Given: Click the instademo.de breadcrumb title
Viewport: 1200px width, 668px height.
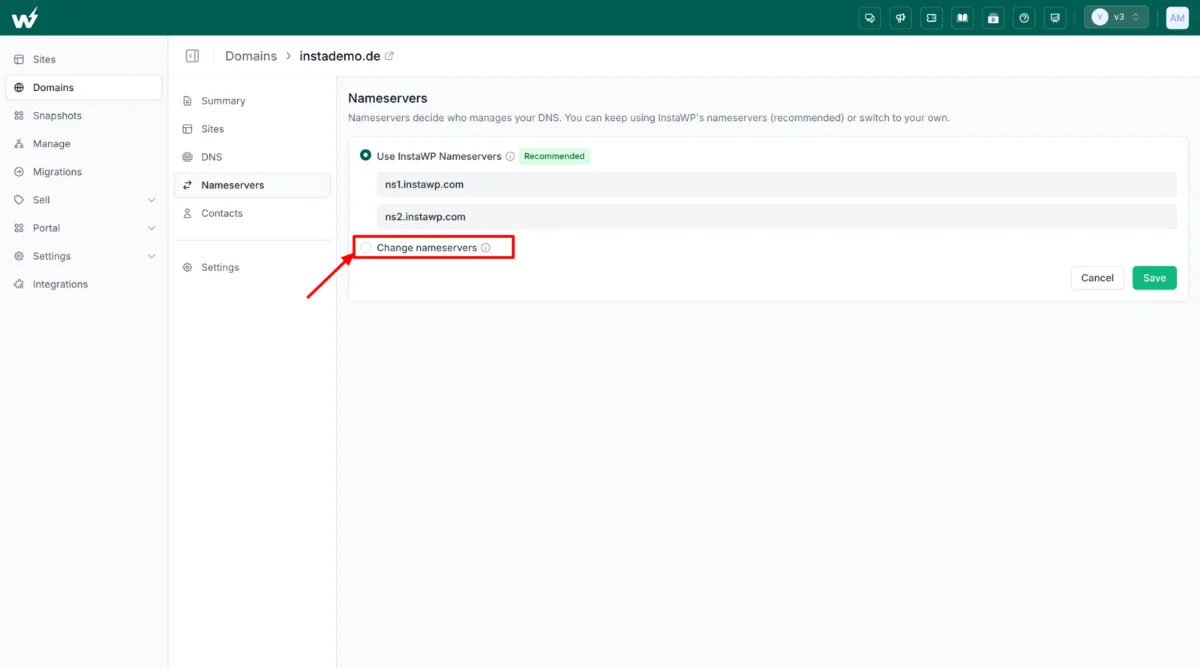Looking at the screenshot, I should (x=340, y=56).
